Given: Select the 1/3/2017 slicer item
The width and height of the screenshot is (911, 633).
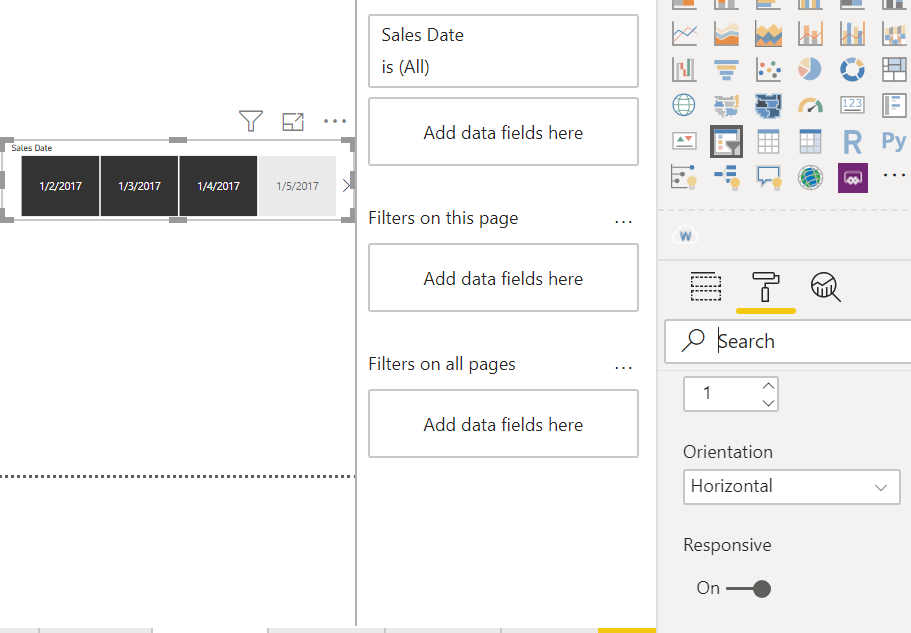Looking at the screenshot, I should pyautogui.click(x=139, y=186).
